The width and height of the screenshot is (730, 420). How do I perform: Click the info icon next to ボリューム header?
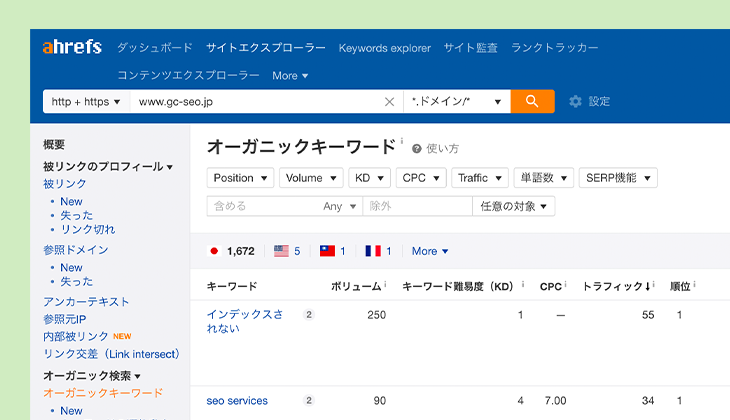click(385, 284)
